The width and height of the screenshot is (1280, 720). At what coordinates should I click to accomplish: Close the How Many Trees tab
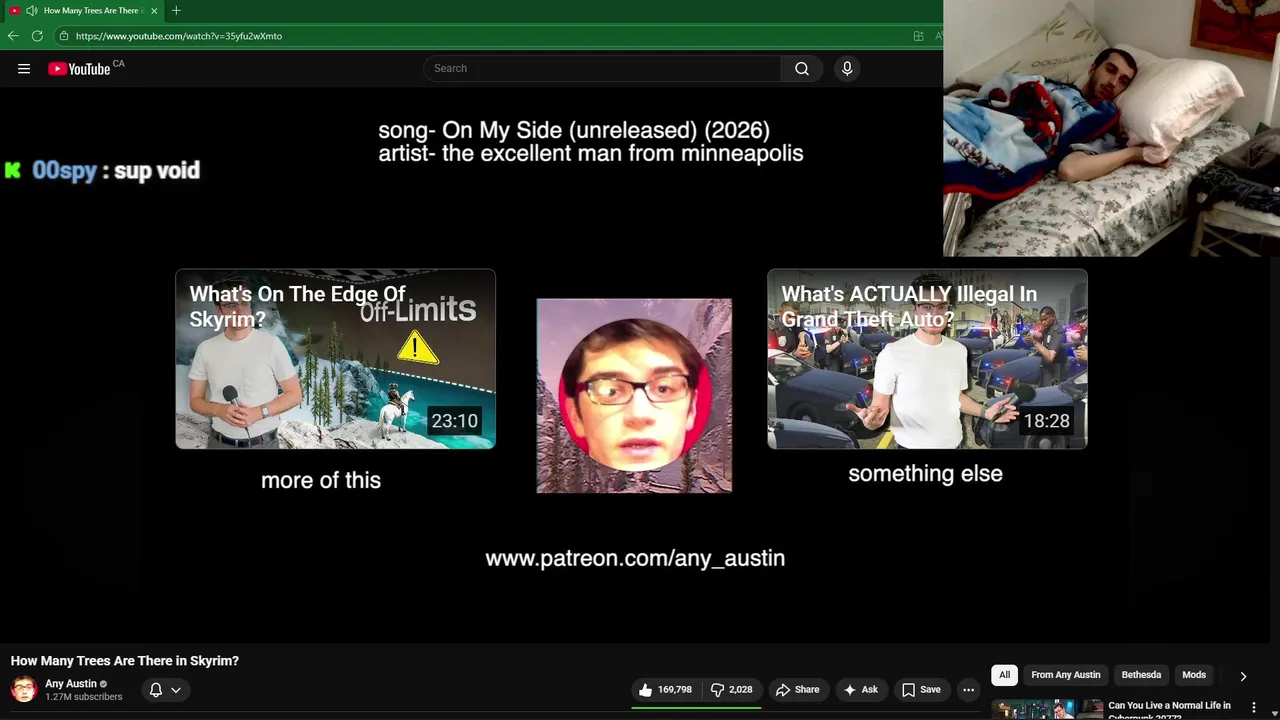pyautogui.click(x=154, y=10)
